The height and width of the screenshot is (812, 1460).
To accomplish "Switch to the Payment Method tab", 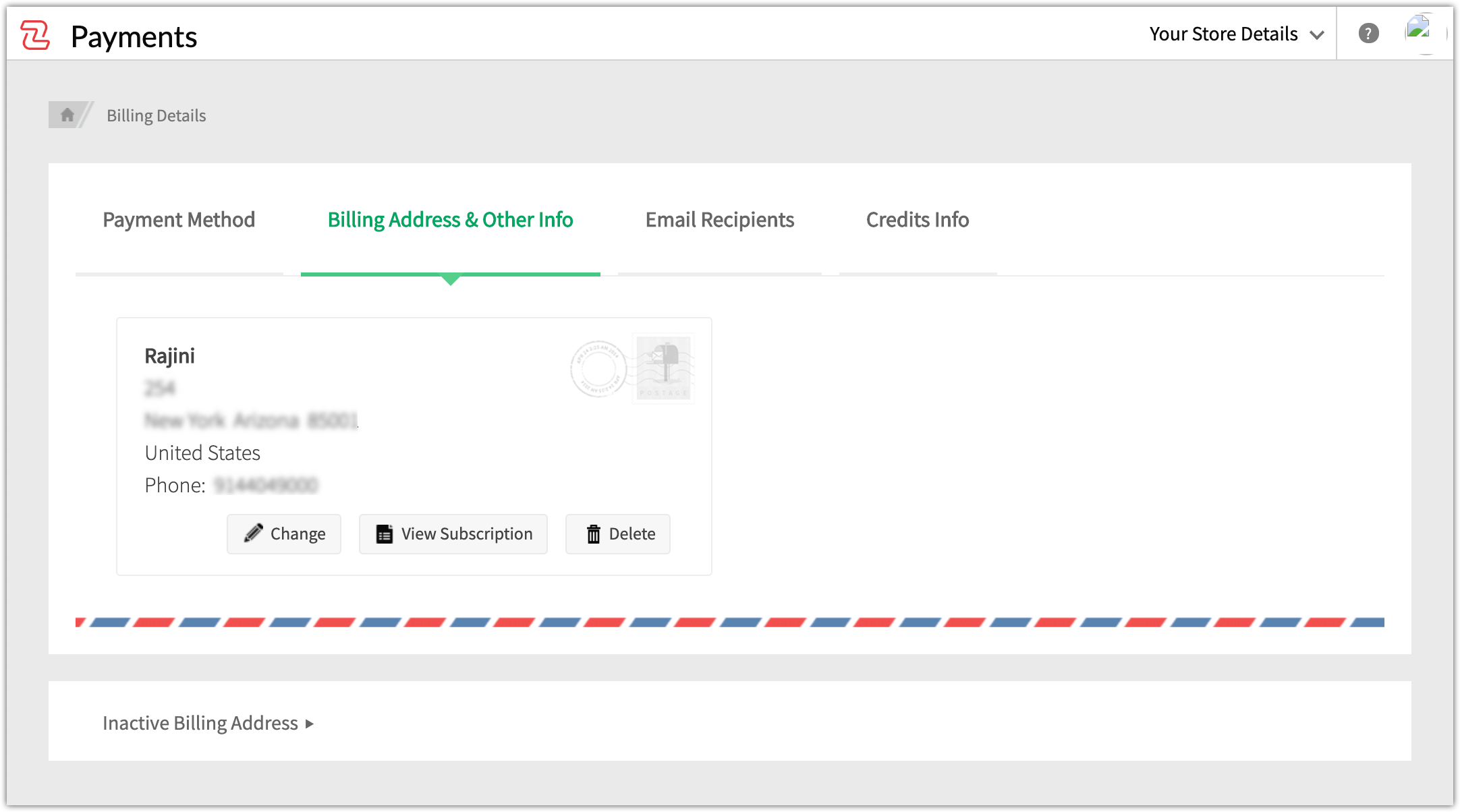I will 179,220.
